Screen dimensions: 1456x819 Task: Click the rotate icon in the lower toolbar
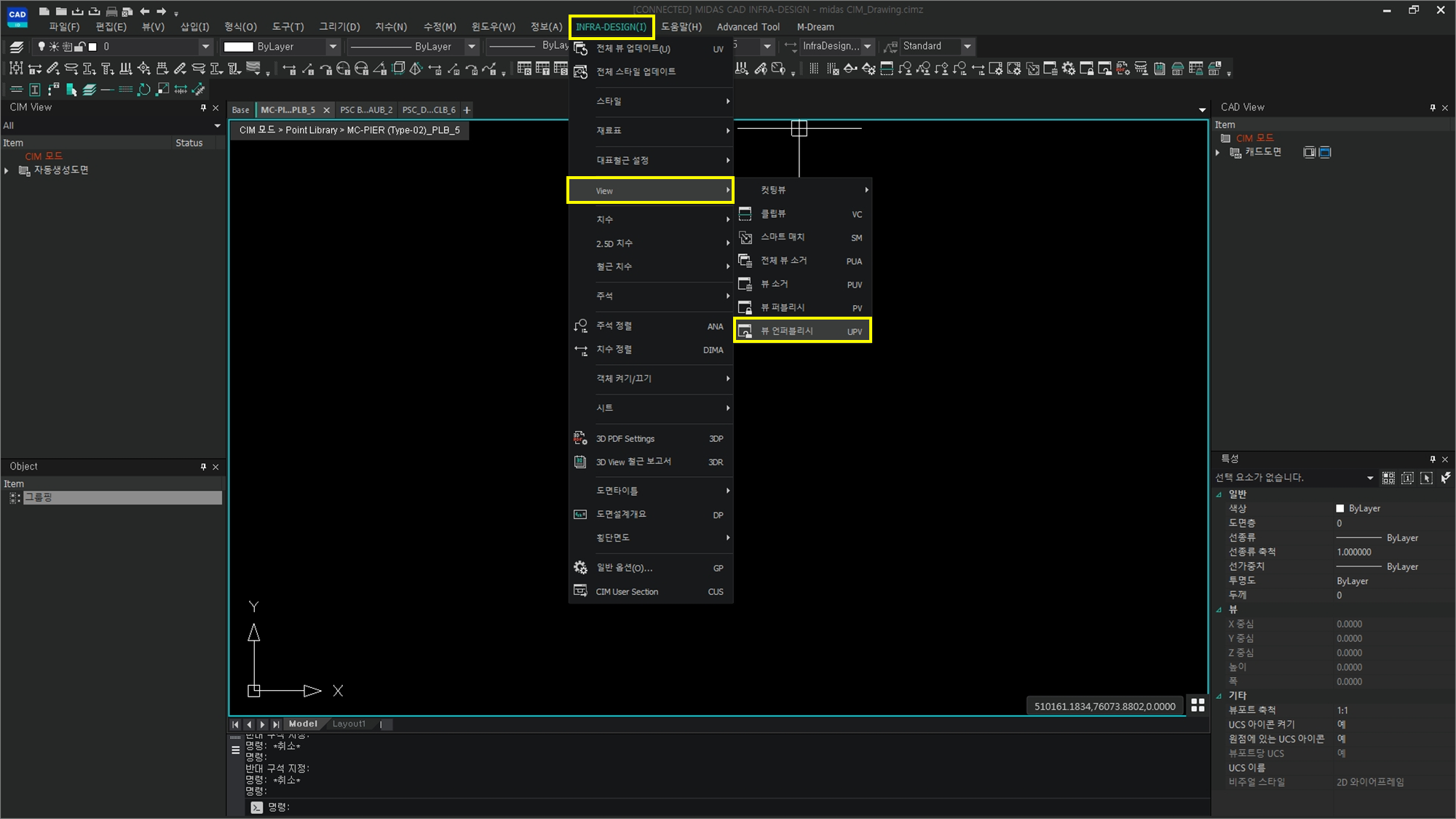144,90
